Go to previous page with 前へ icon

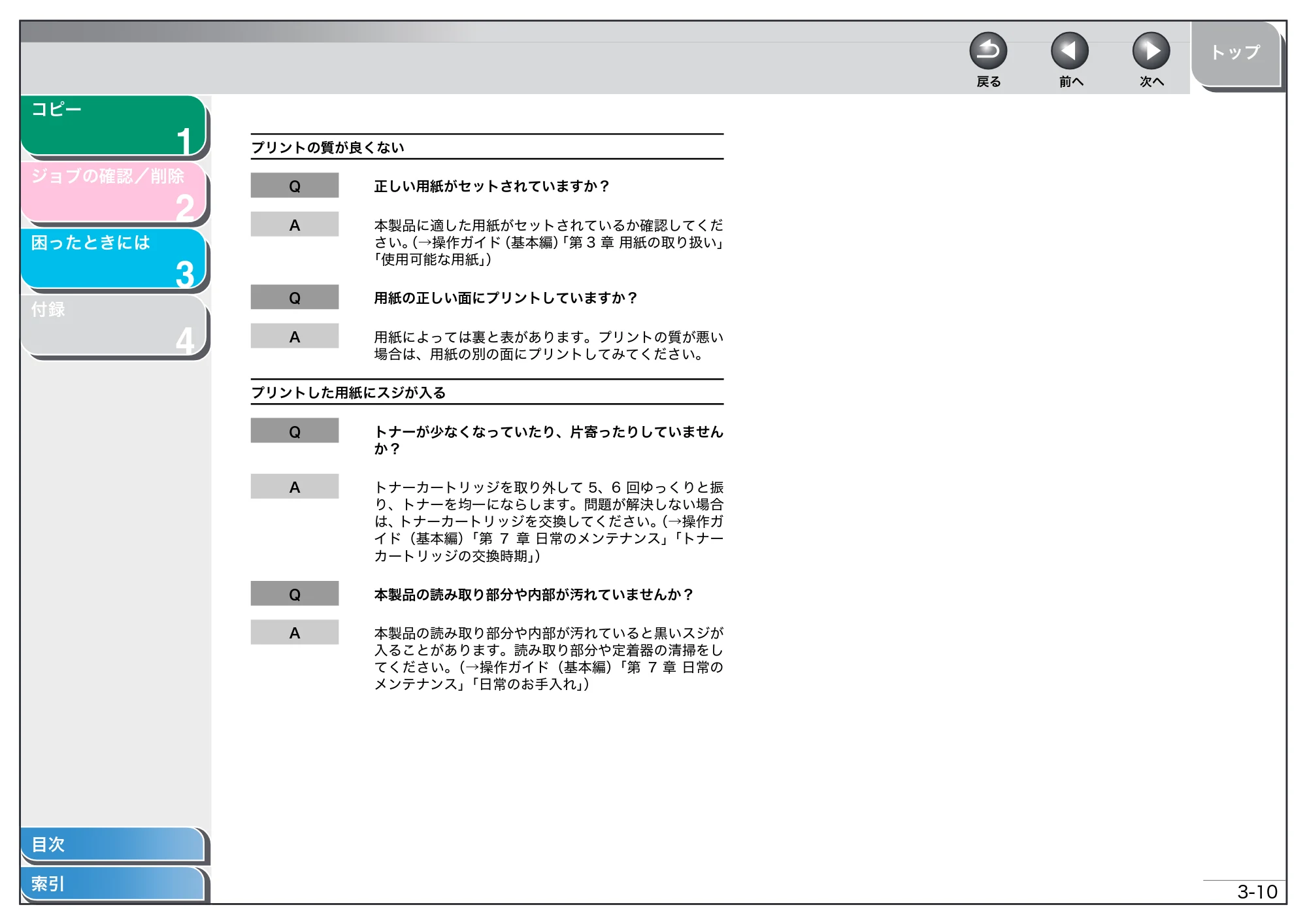click(1069, 51)
